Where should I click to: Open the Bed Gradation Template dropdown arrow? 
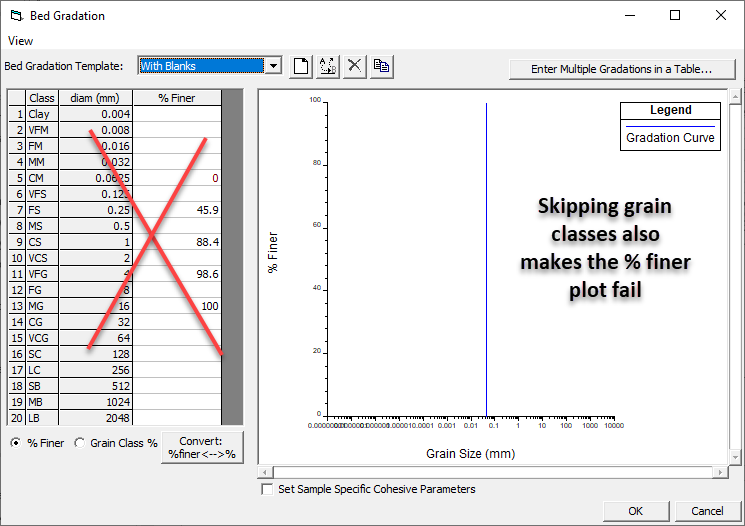click(273, 66)
